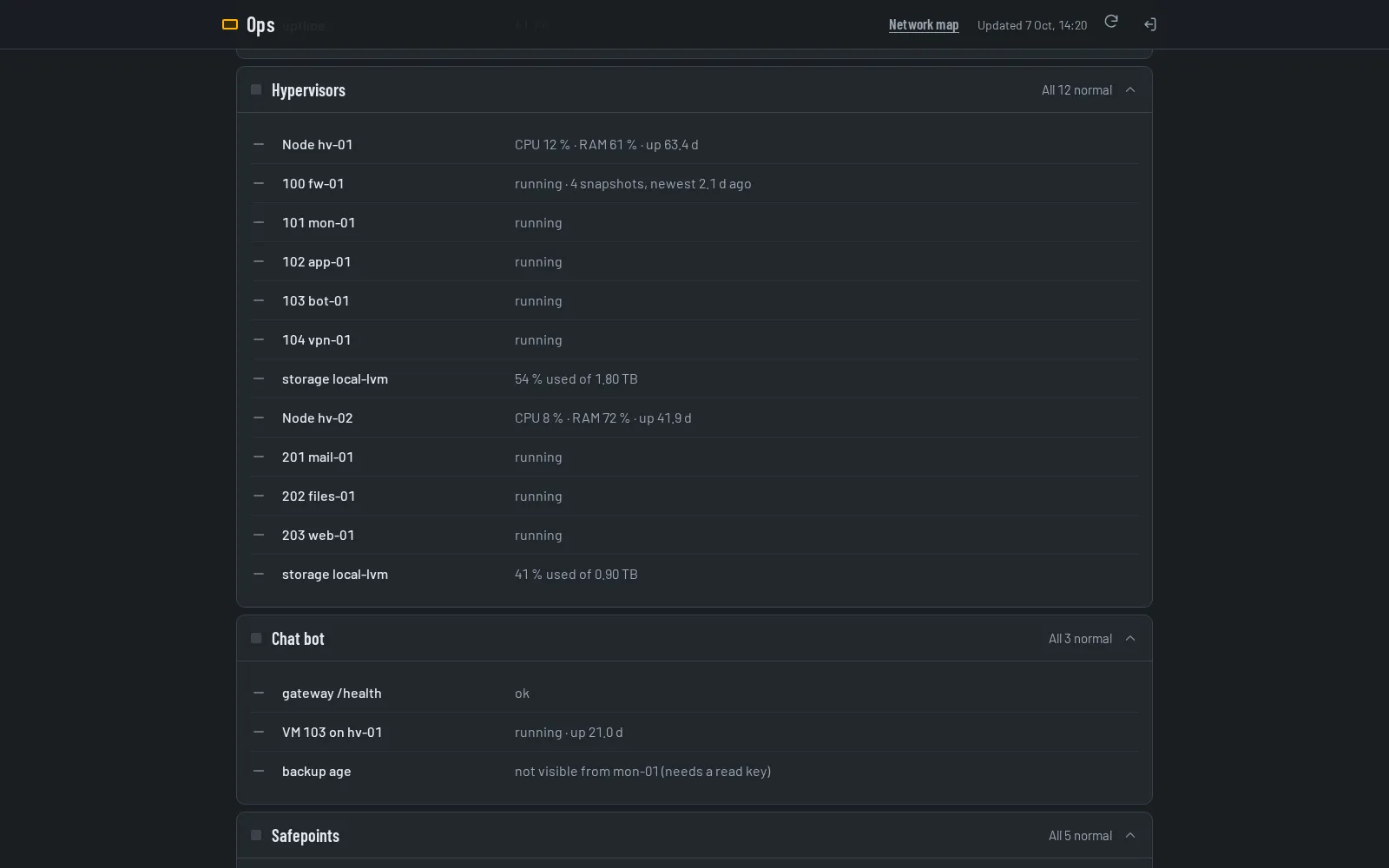
Task: Select the 202 files-01 row
Action: coord(694,496)
